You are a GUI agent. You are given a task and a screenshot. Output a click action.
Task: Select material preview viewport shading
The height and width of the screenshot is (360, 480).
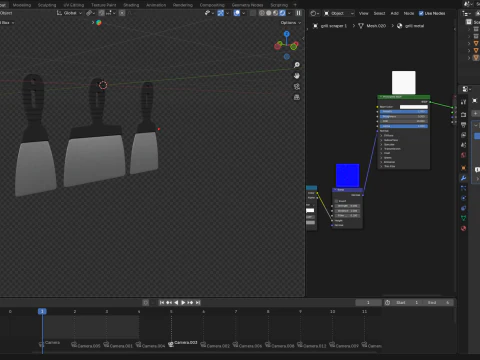point(276,13)
